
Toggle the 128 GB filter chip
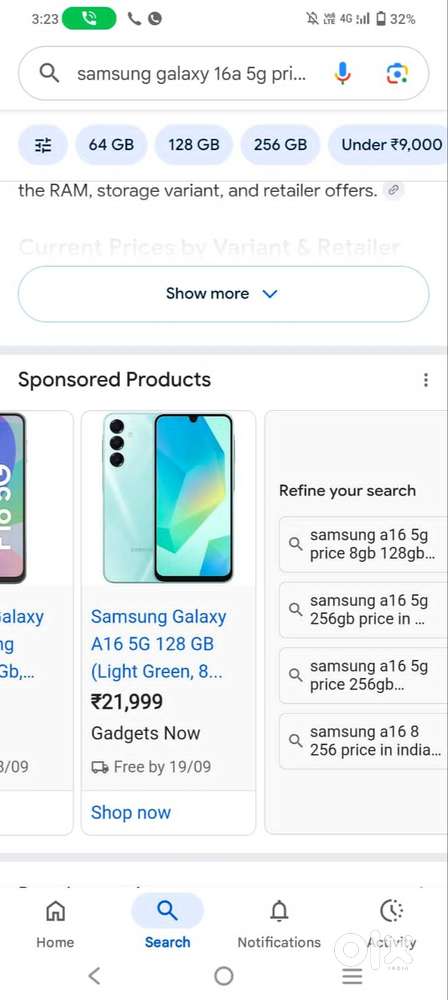point(193,145)
